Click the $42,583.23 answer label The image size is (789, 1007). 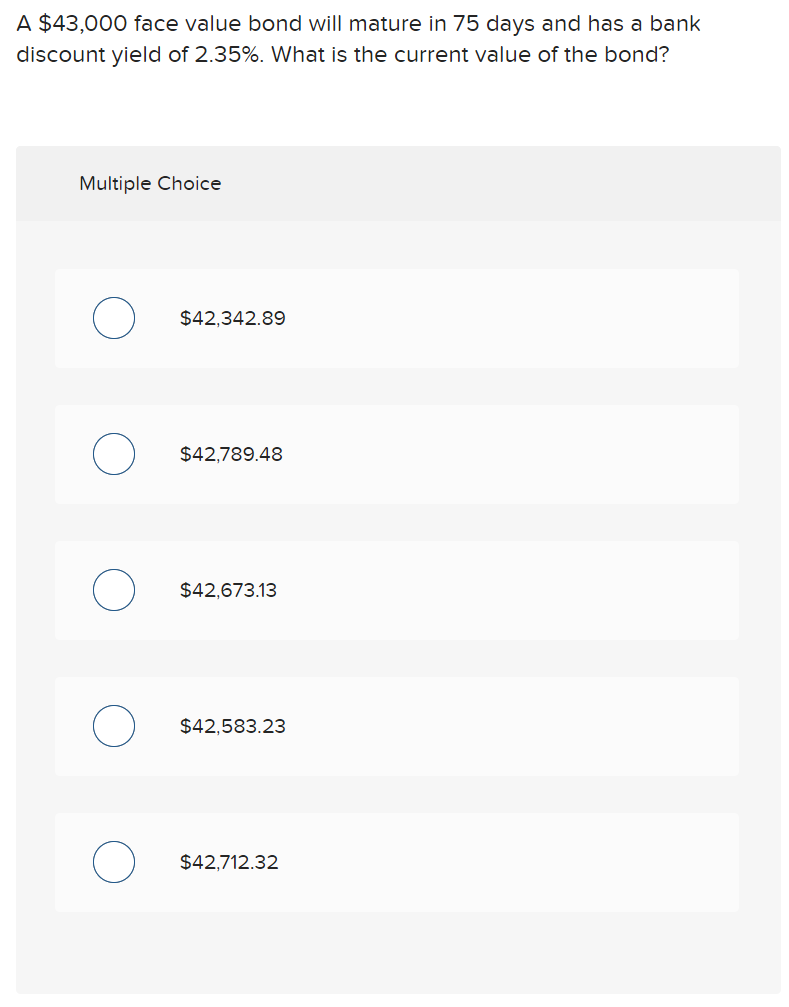pos(232,726)
